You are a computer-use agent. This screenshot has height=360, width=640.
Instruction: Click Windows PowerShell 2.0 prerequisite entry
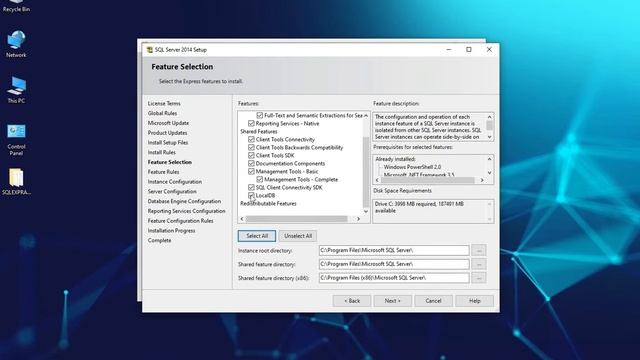click(412, 167)
